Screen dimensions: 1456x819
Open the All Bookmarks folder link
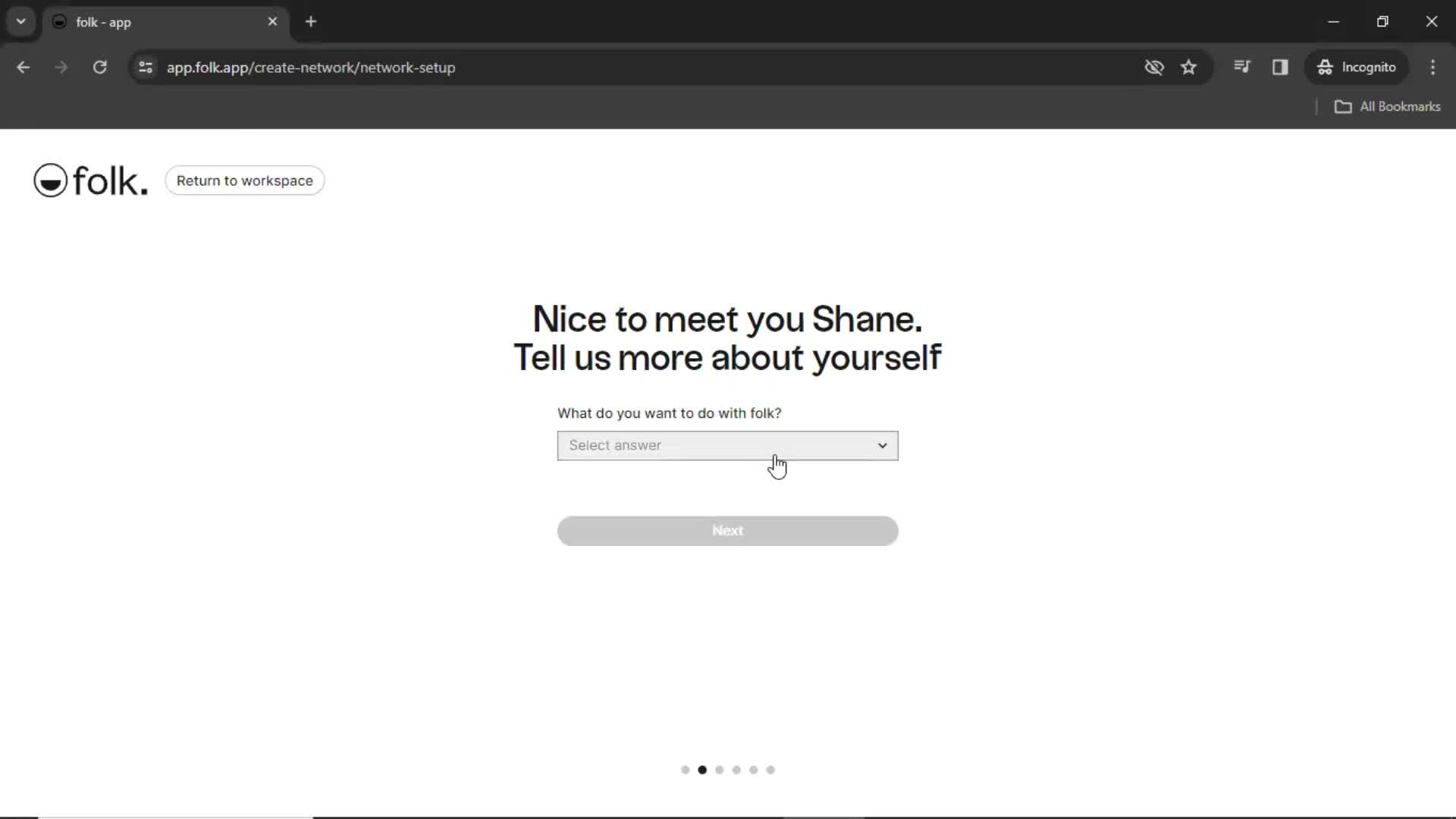(x=1389, y=106)
